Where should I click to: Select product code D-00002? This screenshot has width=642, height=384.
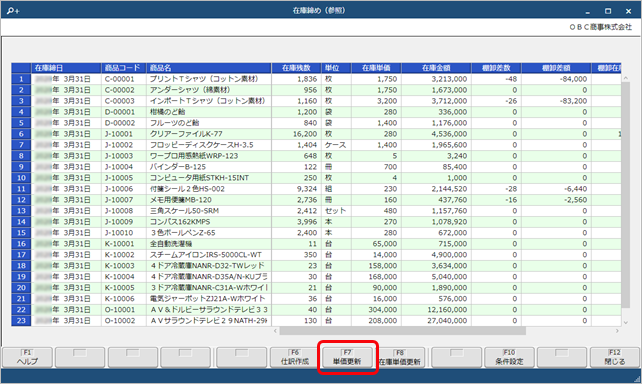point(120,123)
